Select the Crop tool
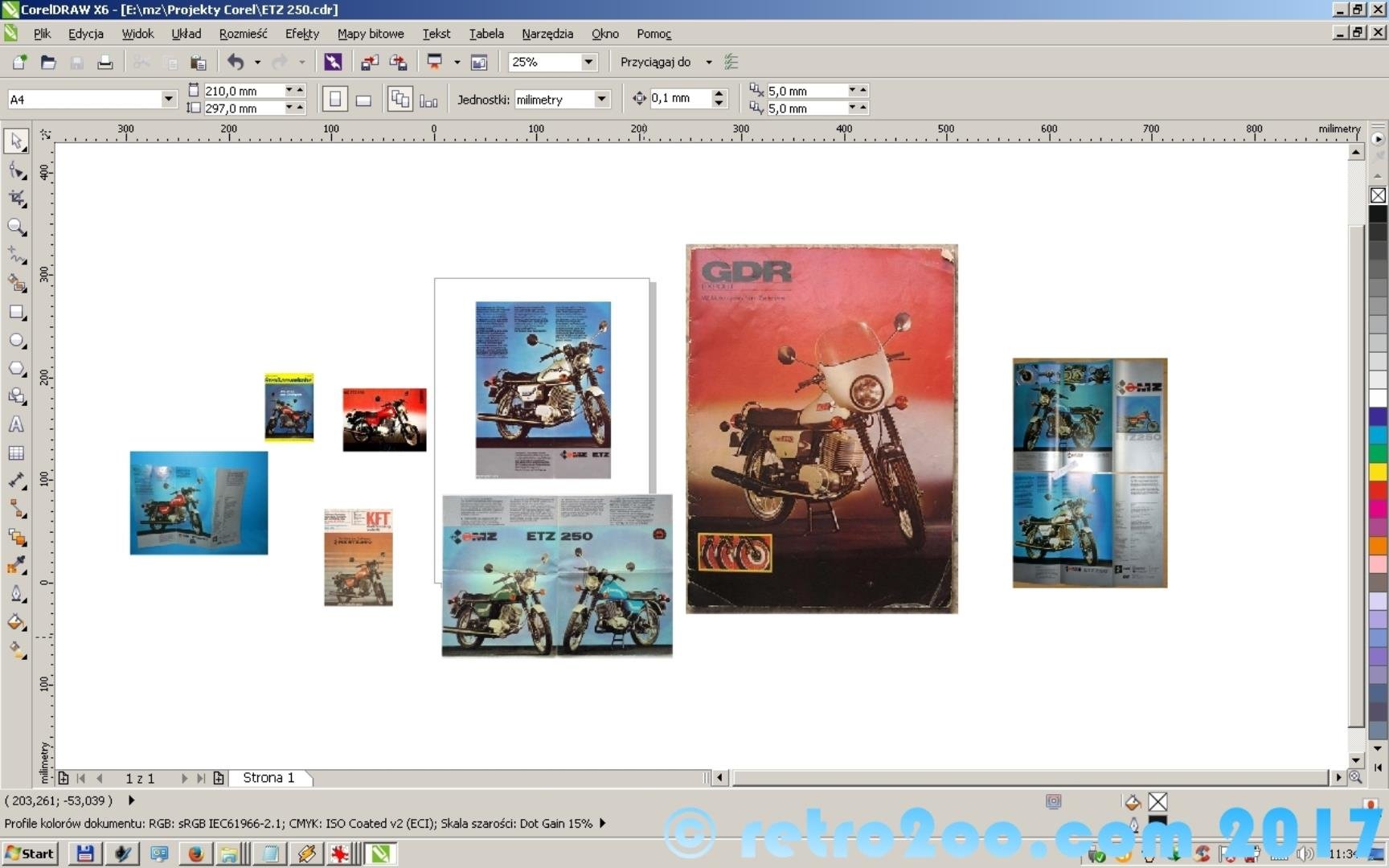The height and width of the screenshot is (868, 1389). 17,199
